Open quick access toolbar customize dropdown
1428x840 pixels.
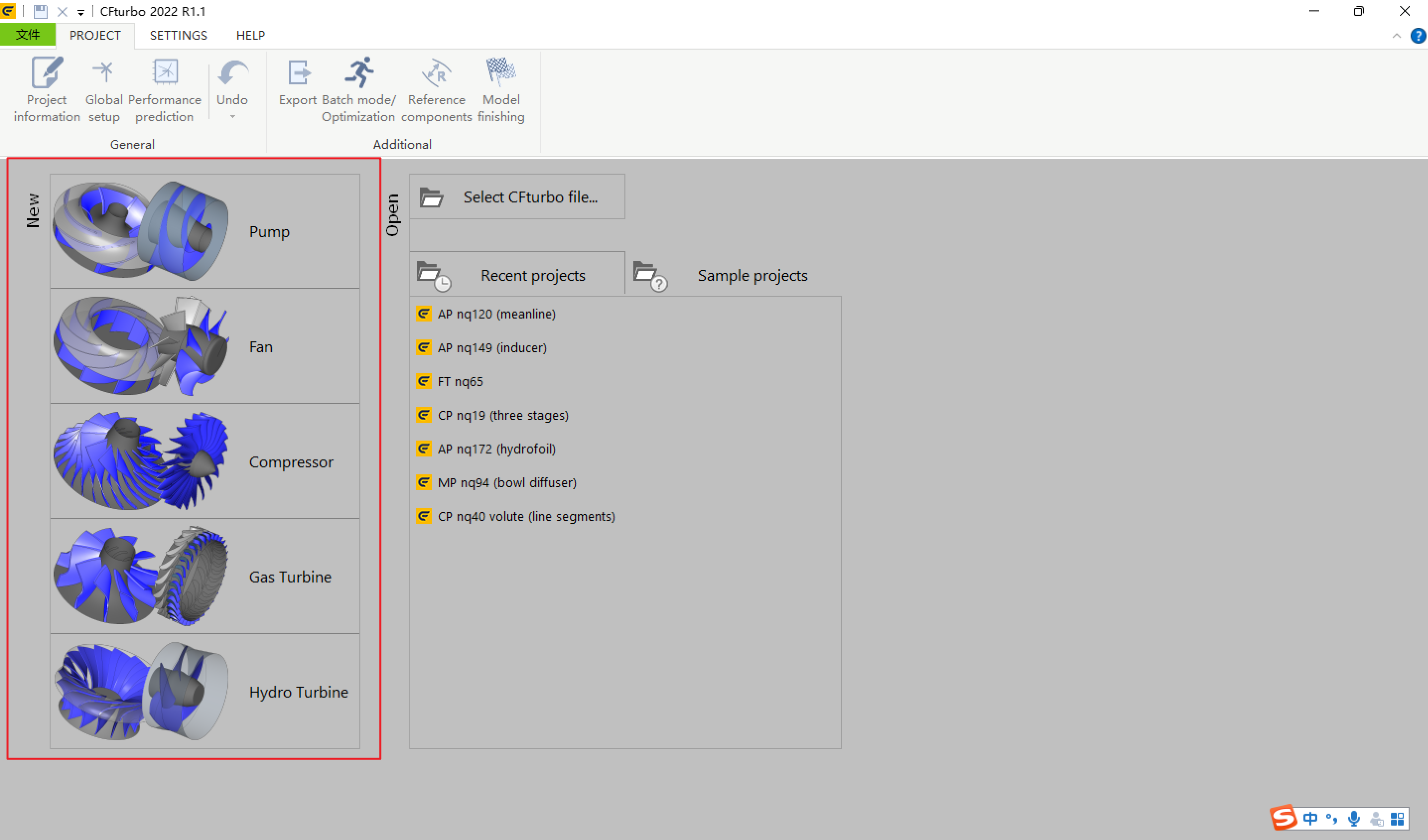coord(81,12)
